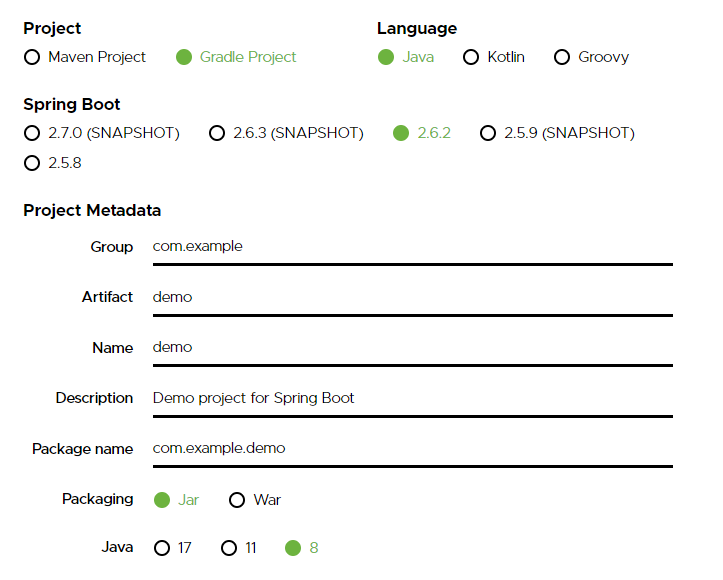Select Spring Boot version 2.6.2
The image size is (723, 580).
[401, 133]
